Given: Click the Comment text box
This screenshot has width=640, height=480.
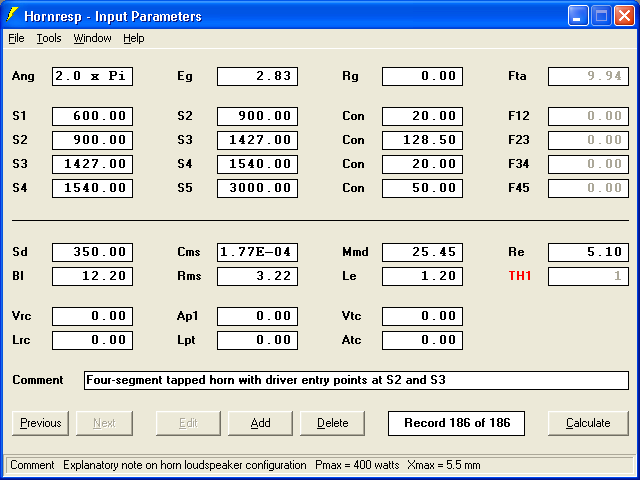Looking at the screenshot, I should point(356,380).
